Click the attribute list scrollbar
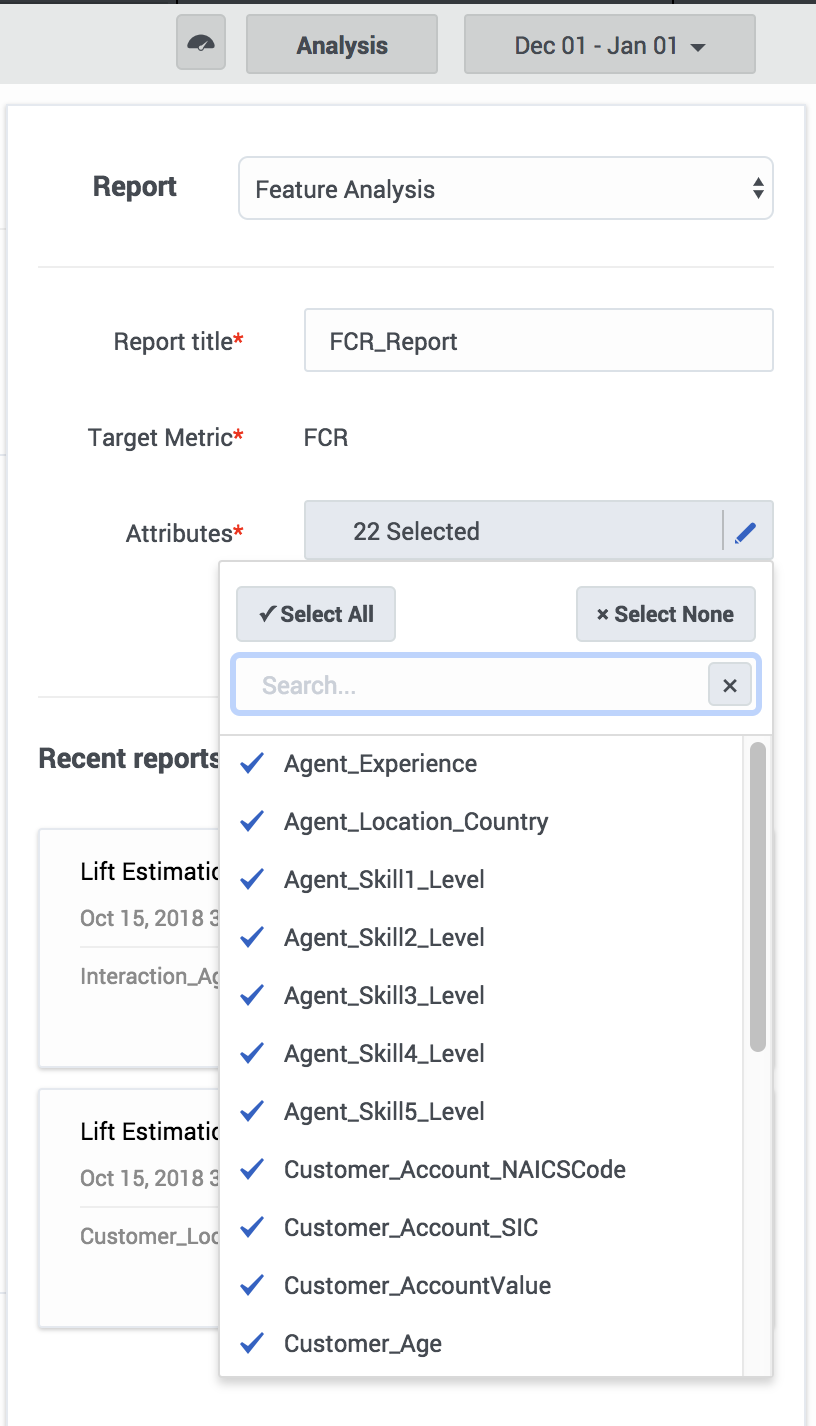Screen dimensions: 816x1426 [758, 897]
